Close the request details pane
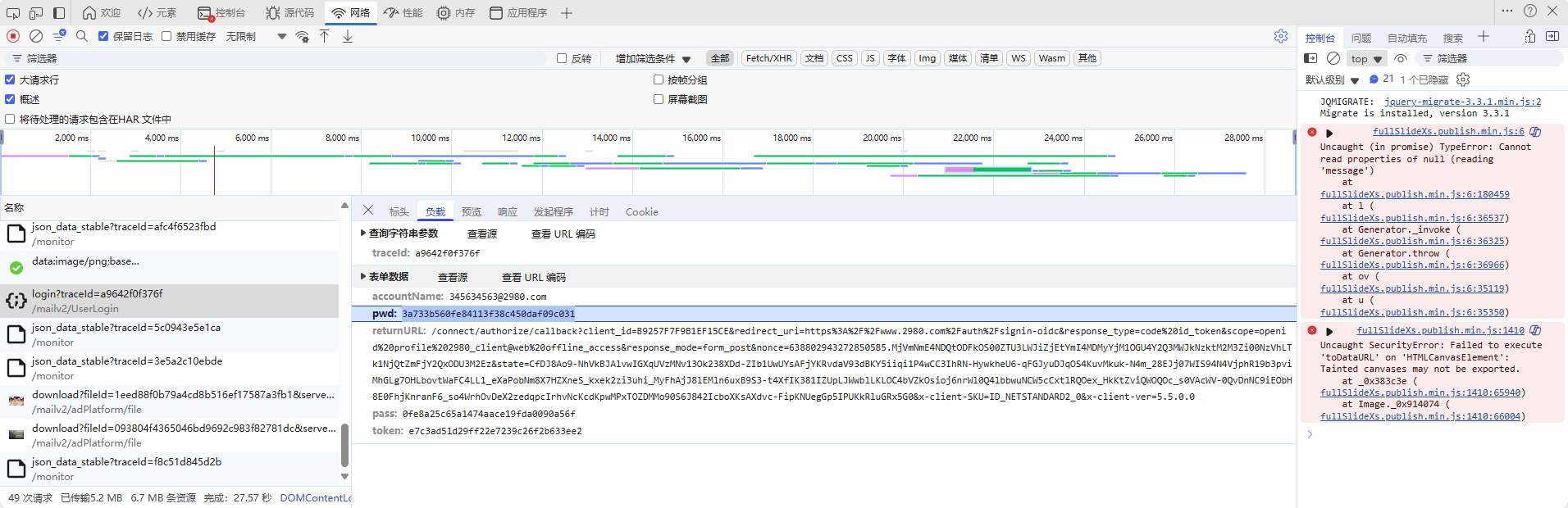This screenshot has width=1568, height=508. pos(368,211)
